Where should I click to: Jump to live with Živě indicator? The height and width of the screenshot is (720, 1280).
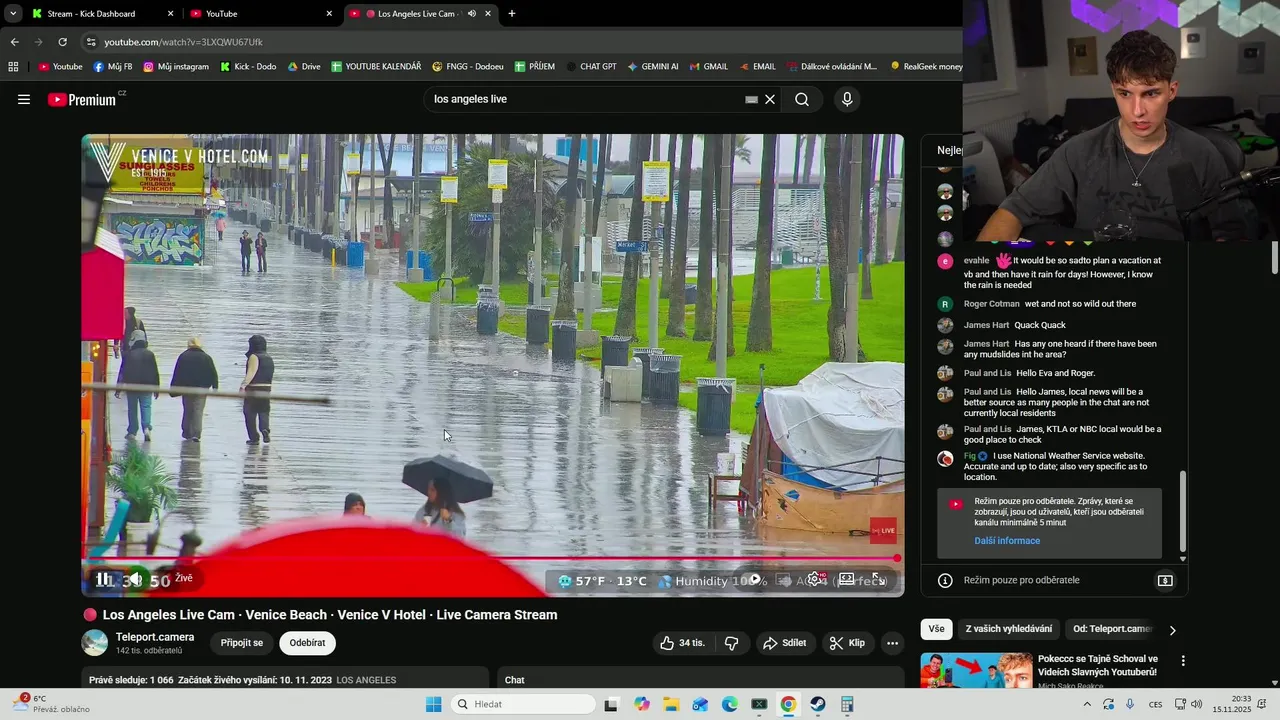coord(184,578)
